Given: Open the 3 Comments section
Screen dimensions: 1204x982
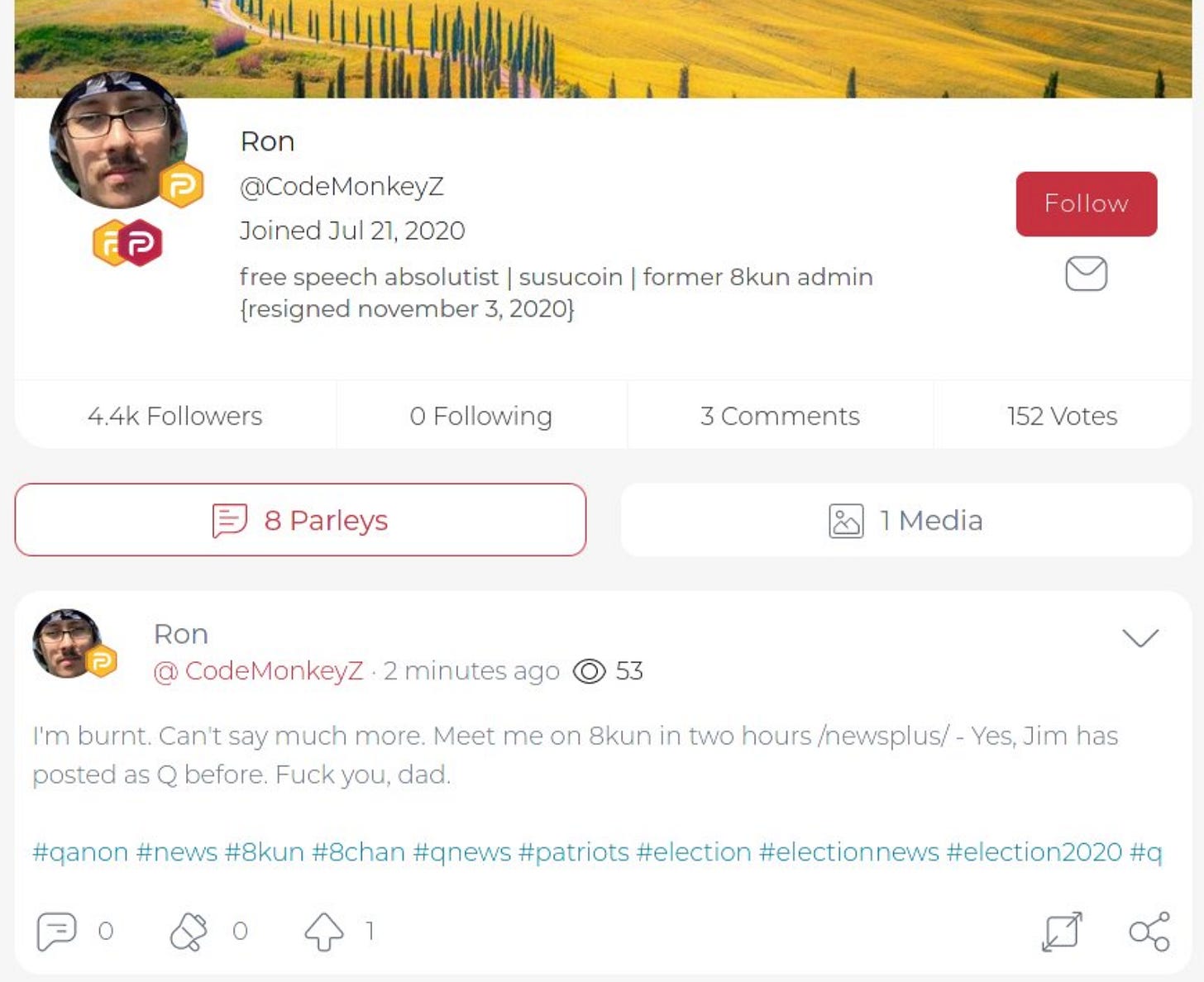Looking at the screenshot, I should (780, 416).
